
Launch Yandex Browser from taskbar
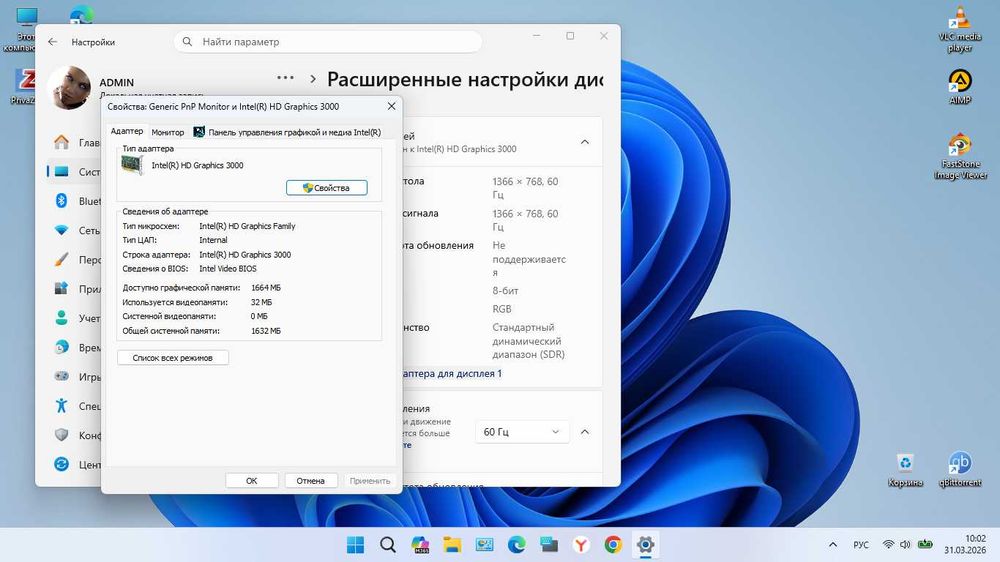(581, 545)
